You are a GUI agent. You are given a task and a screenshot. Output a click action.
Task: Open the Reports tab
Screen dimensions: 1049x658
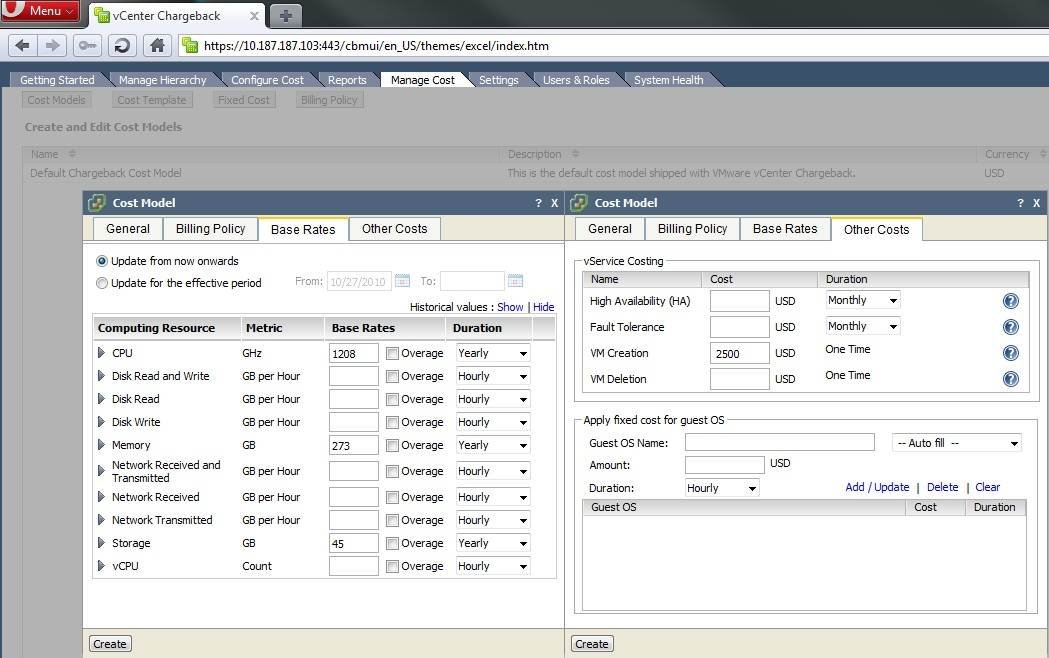(347, 80)
